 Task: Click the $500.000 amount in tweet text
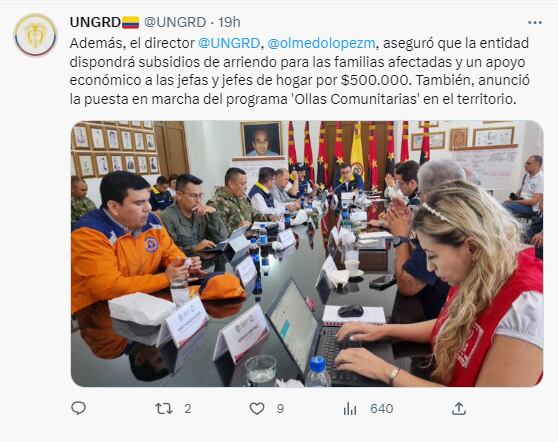(374, 80)
